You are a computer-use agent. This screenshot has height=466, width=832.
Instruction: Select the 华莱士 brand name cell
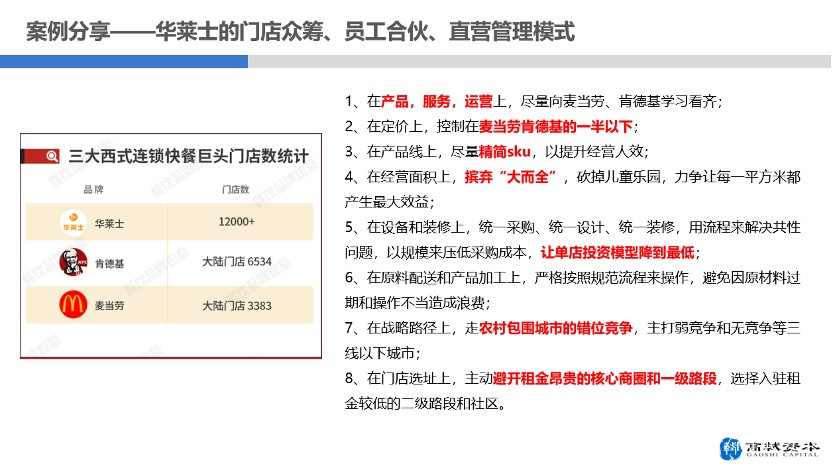[x=109, y=223]
